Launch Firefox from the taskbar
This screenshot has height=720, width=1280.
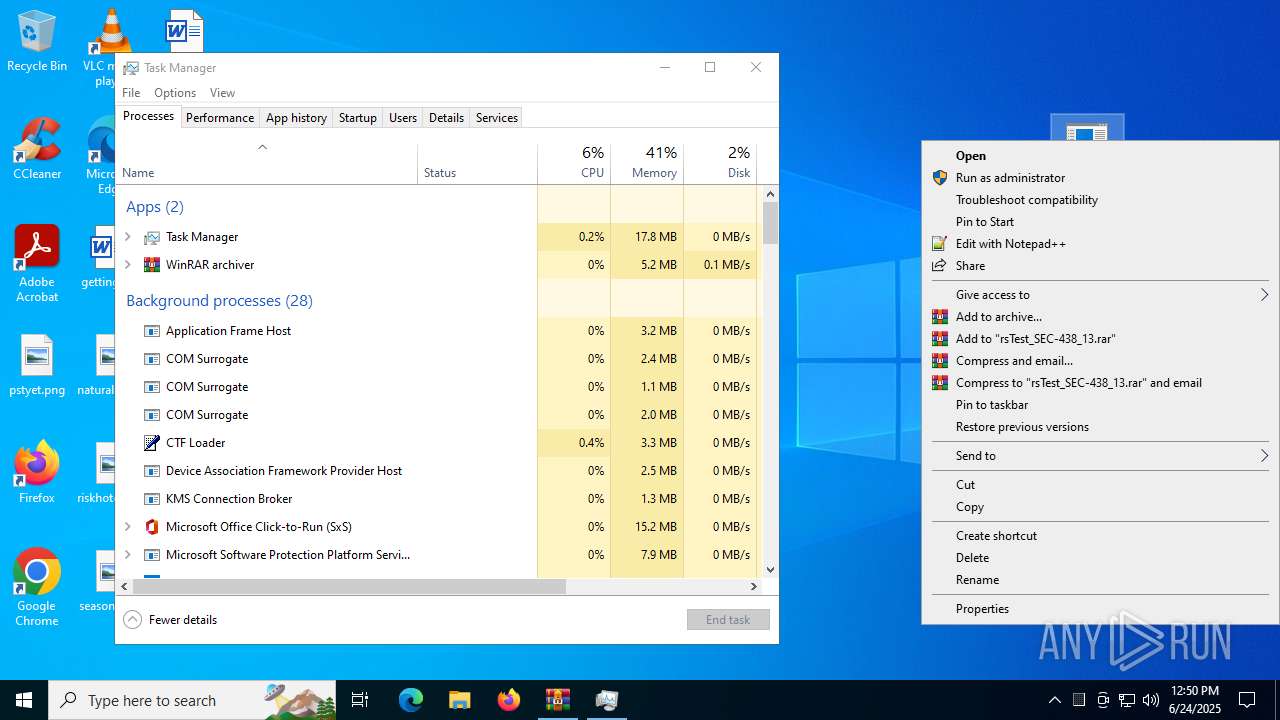click(x=508, y=700)
